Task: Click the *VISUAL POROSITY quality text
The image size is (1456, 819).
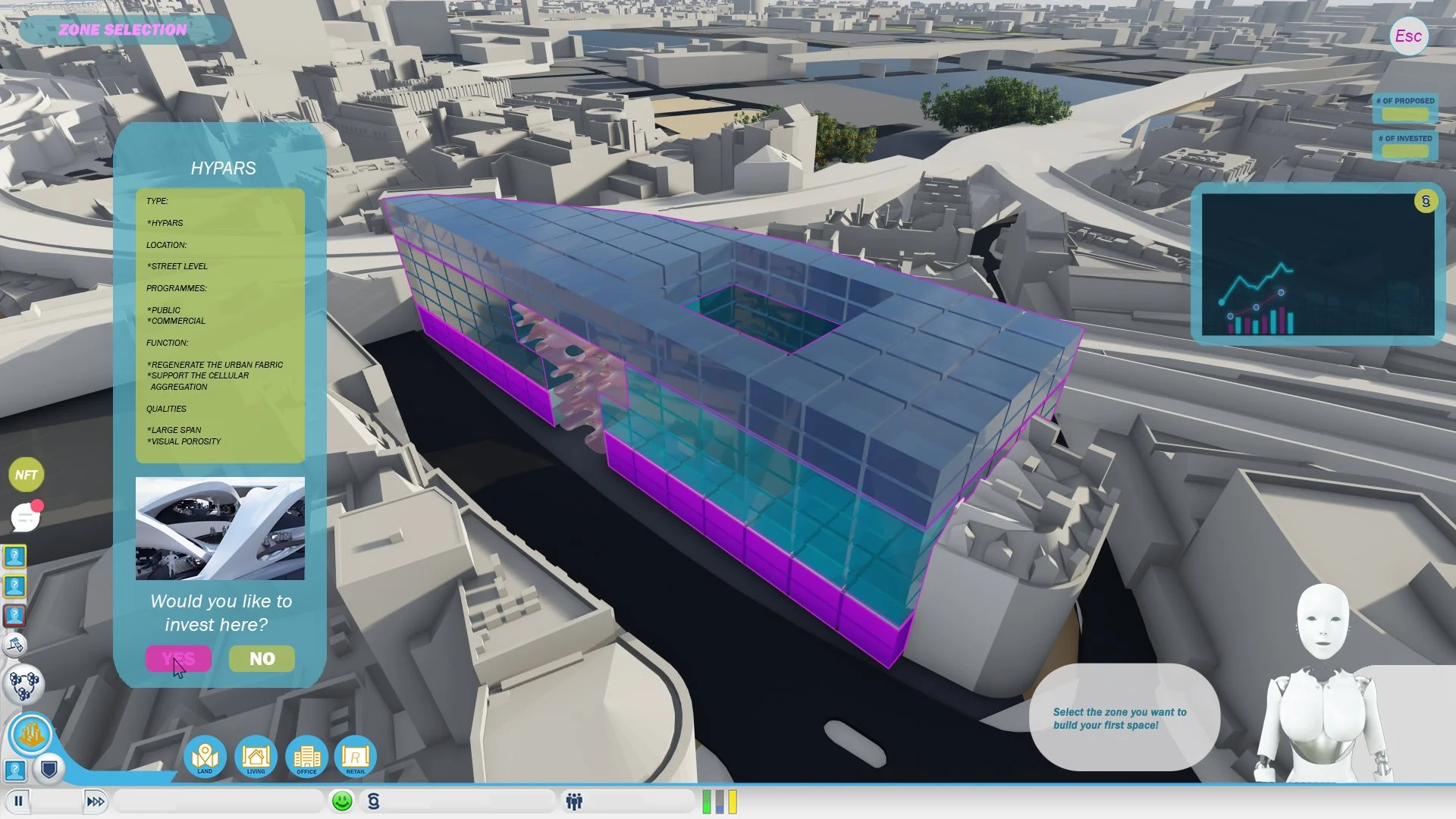Action: pyautogui.click(x=184, y=441)
